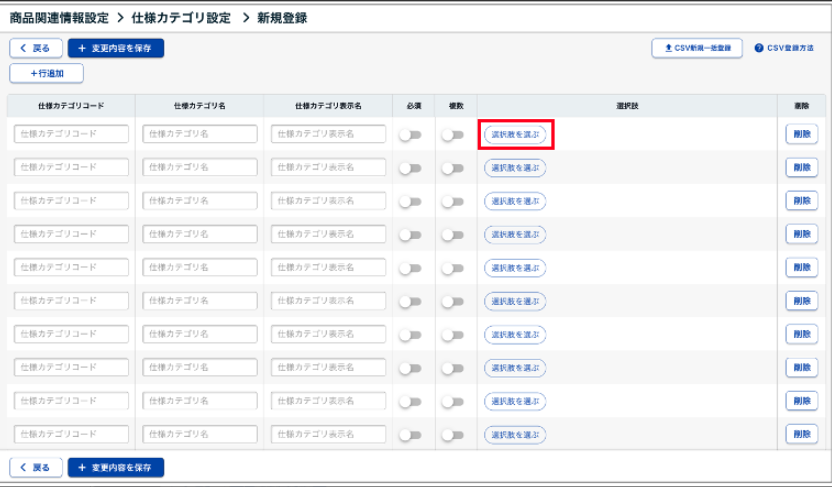
Task: Click second row 仕様カテゴリ名 input field
Action: (x=200, y=168)
